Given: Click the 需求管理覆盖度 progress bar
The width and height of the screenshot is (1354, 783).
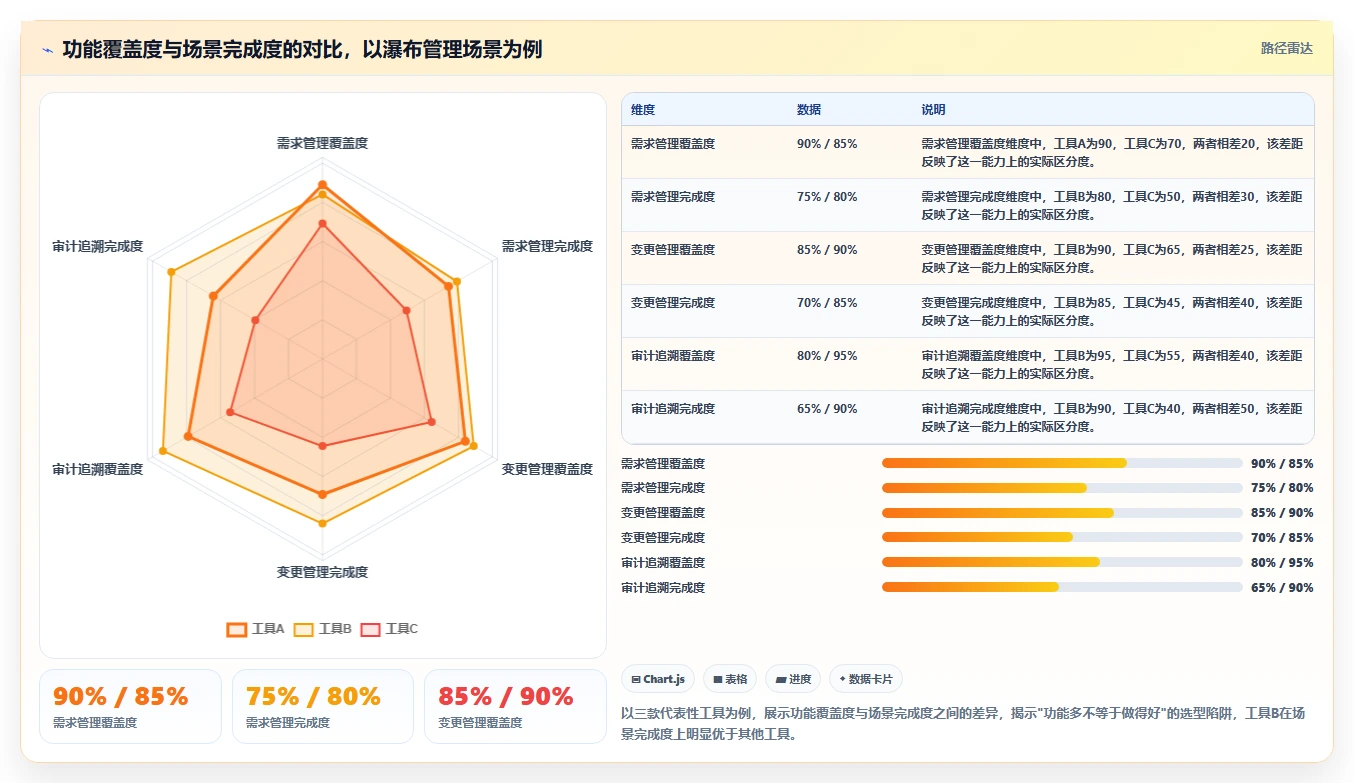Looking at the screenshot, I should (x=1062, y=464).
